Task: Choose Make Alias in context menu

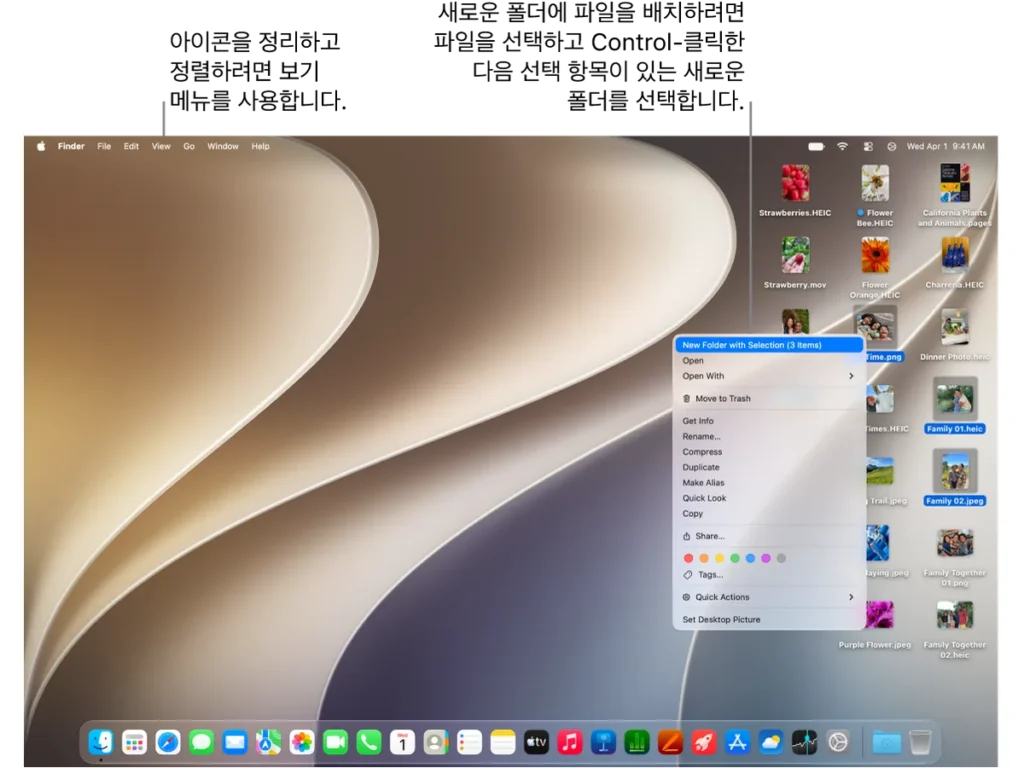Action: [769, 483]
